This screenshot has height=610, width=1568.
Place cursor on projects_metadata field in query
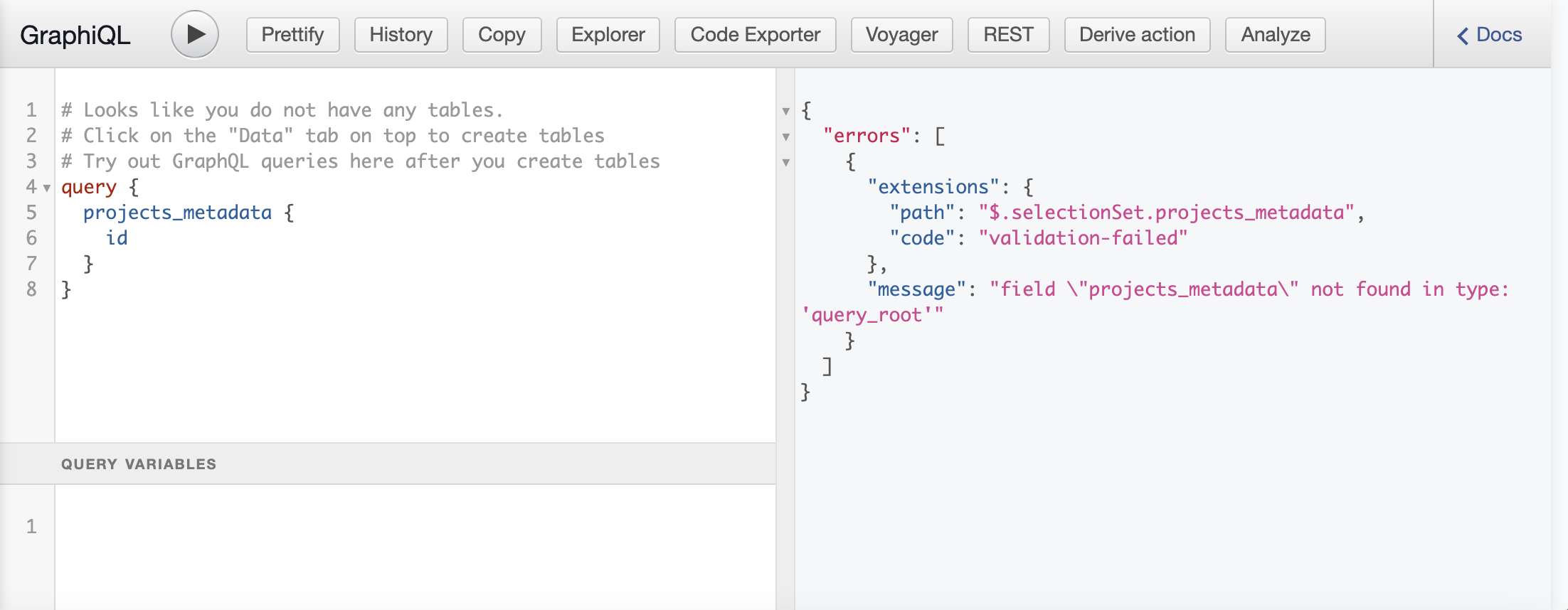(x=177, y=213)
